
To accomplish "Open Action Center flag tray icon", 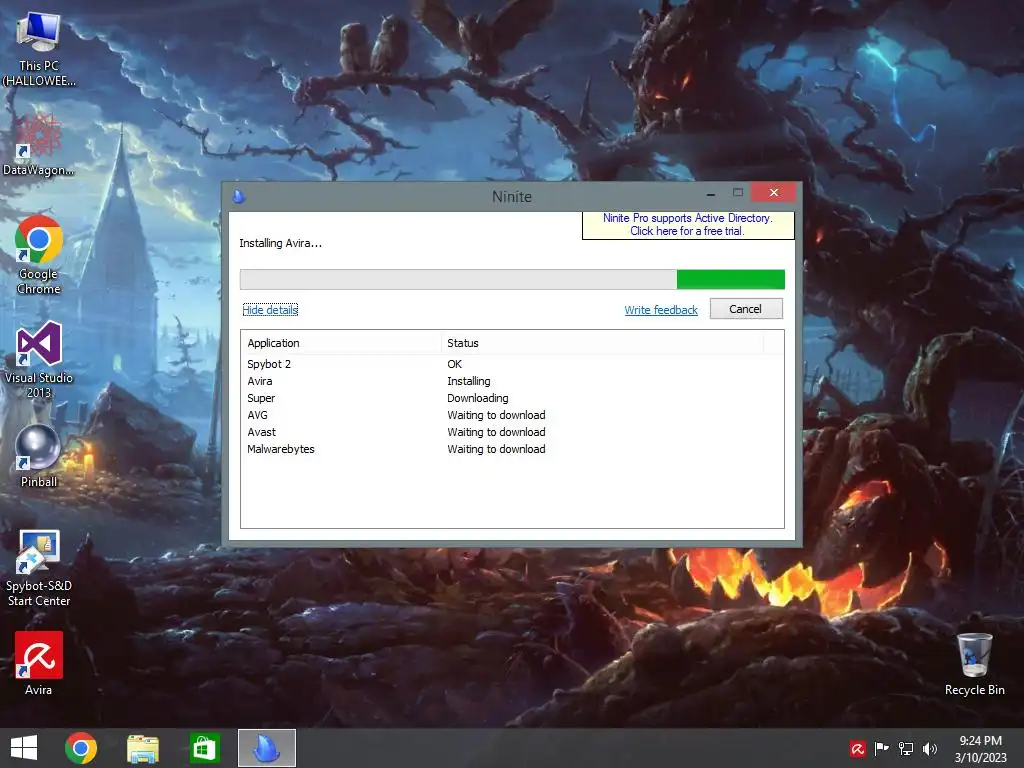I will (882, 749).
